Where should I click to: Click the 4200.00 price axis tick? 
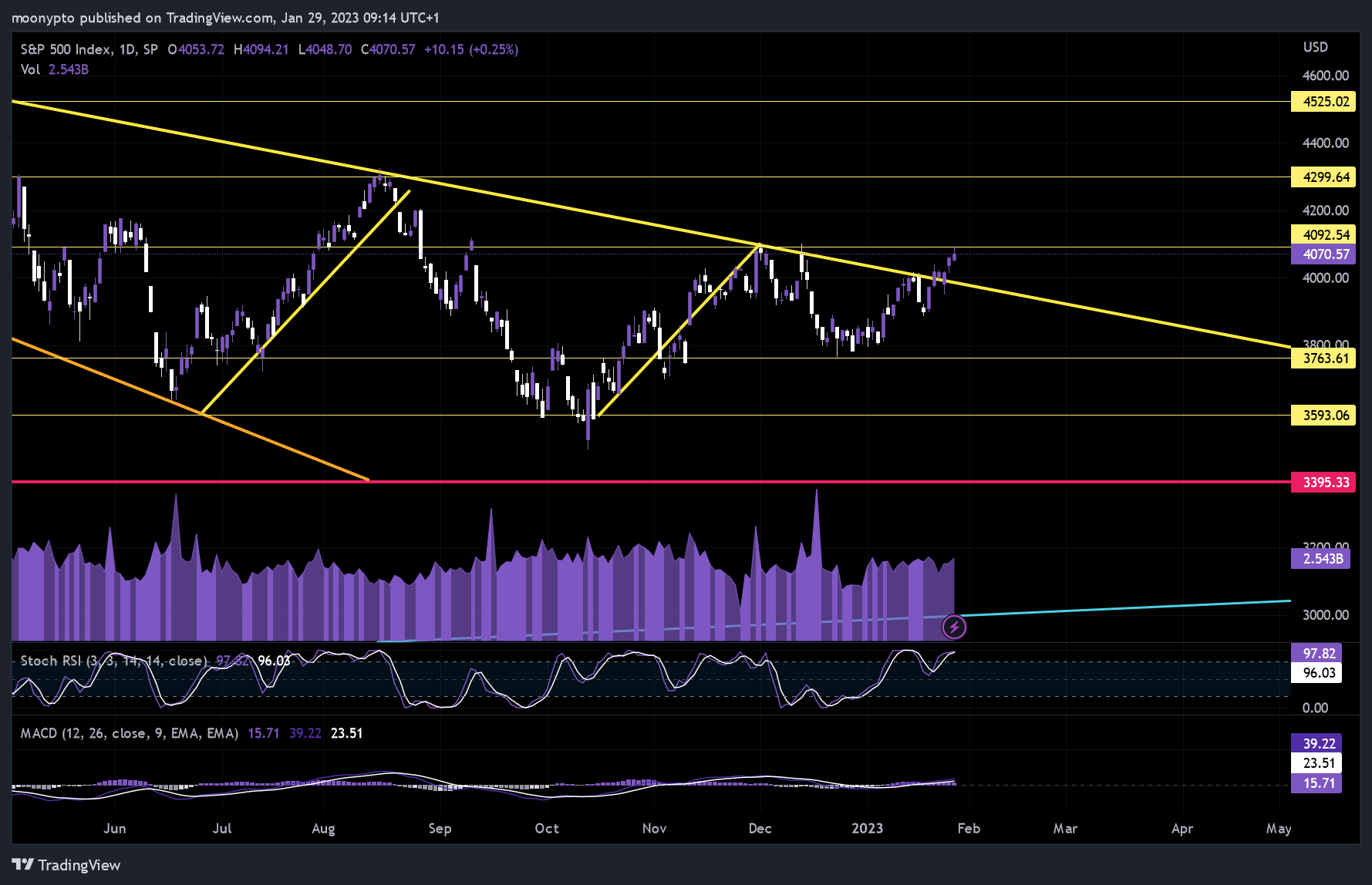[1326, 210]
